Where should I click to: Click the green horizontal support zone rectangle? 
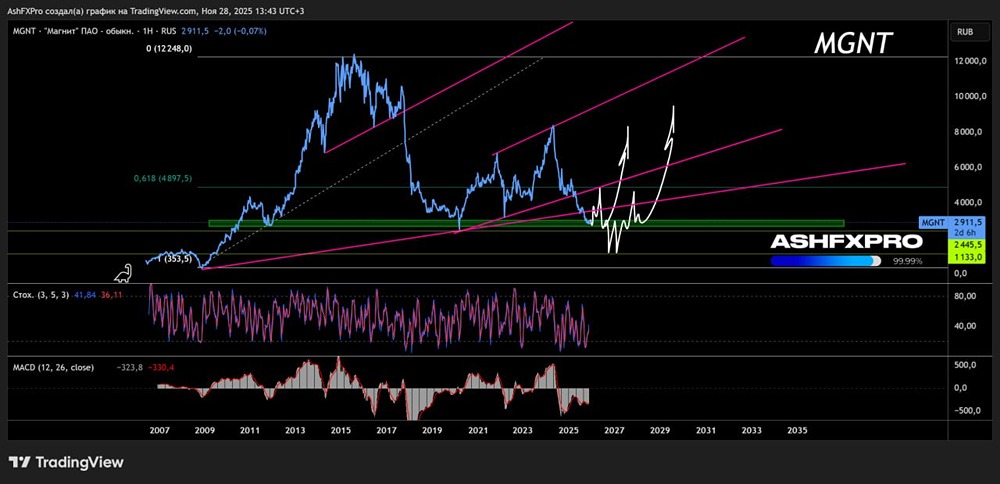tap(526, 223)
